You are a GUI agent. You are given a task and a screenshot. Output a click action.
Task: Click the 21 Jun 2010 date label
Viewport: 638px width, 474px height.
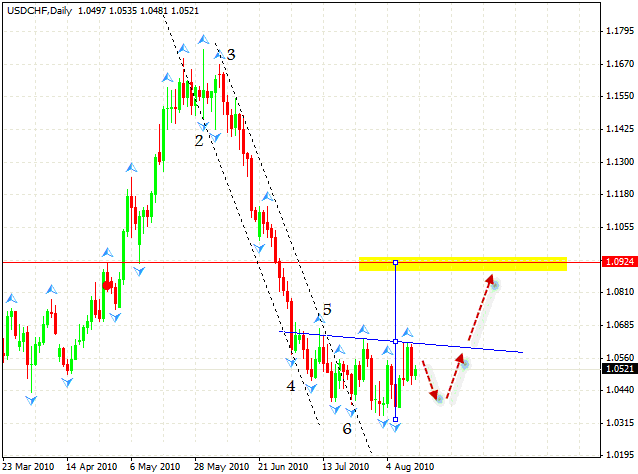pos(283,466)
